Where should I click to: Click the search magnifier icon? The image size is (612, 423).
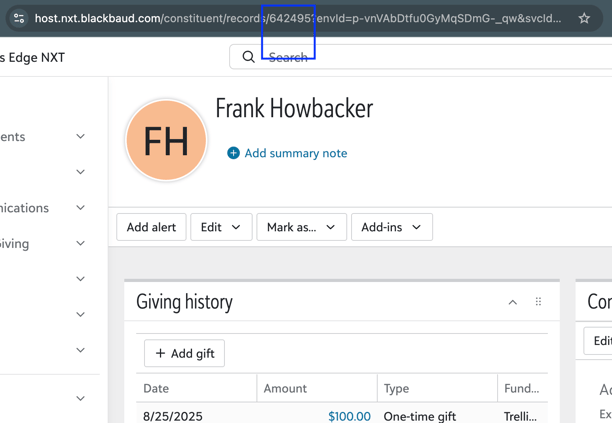coord(249,57)
